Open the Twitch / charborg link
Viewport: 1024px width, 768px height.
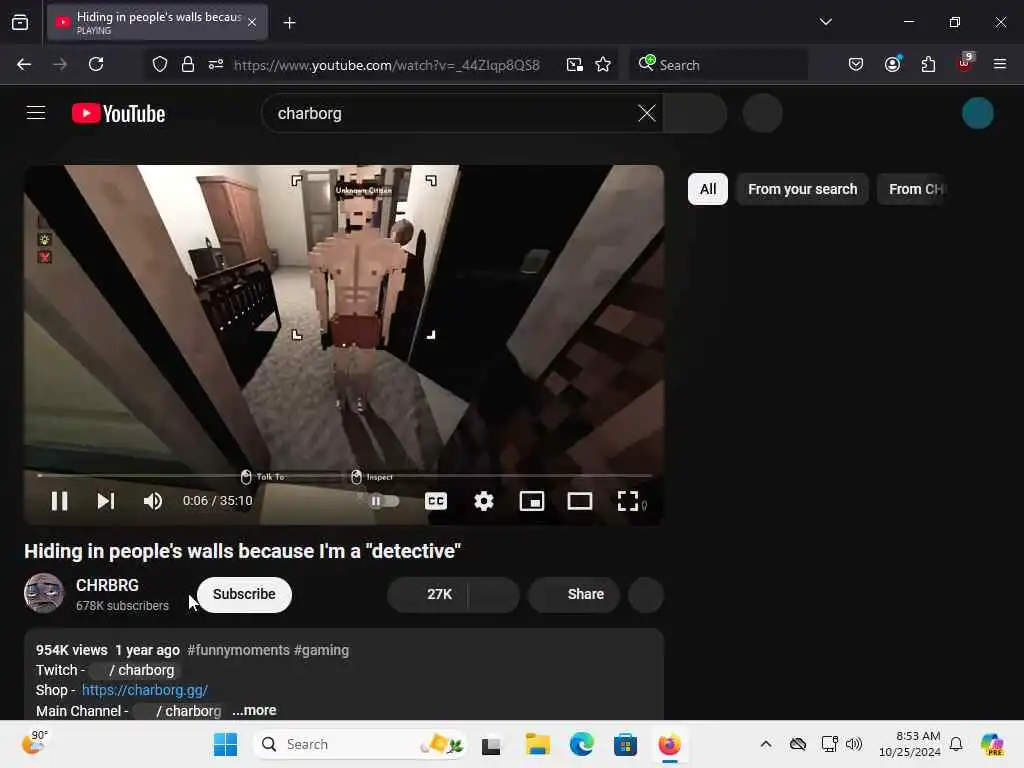point(136,670)
